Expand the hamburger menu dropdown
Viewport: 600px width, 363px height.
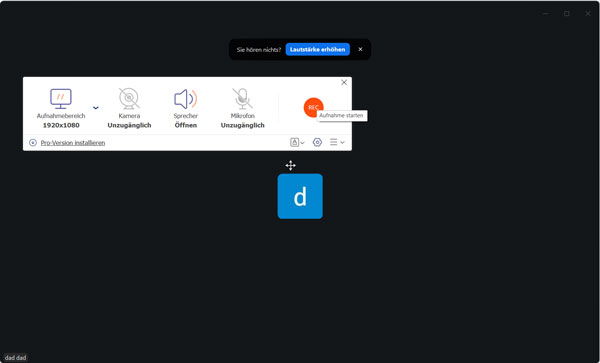pyautogui.click(x=337, y=142)
